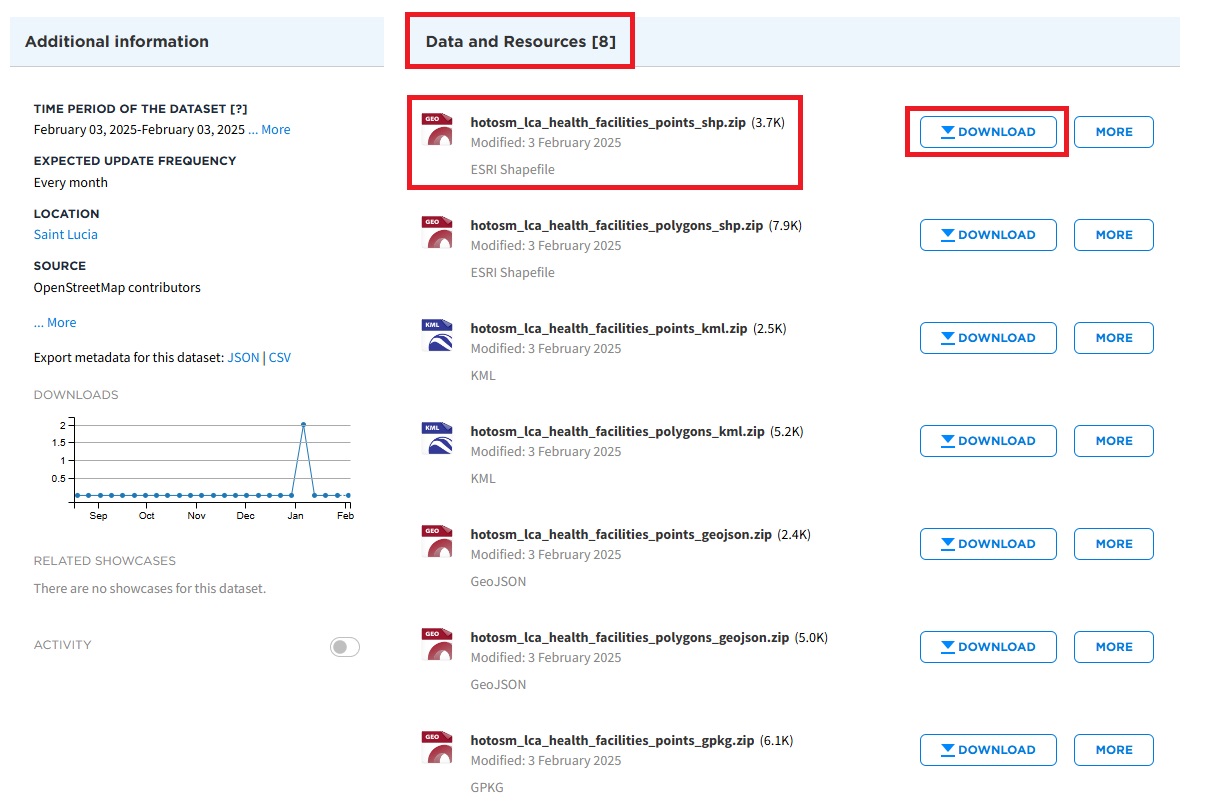Download hotosm_lca_health_facilities_points_geojson.zip
Image resolution: width=1212 pixels, height=805 pixels.
[988, 544]
